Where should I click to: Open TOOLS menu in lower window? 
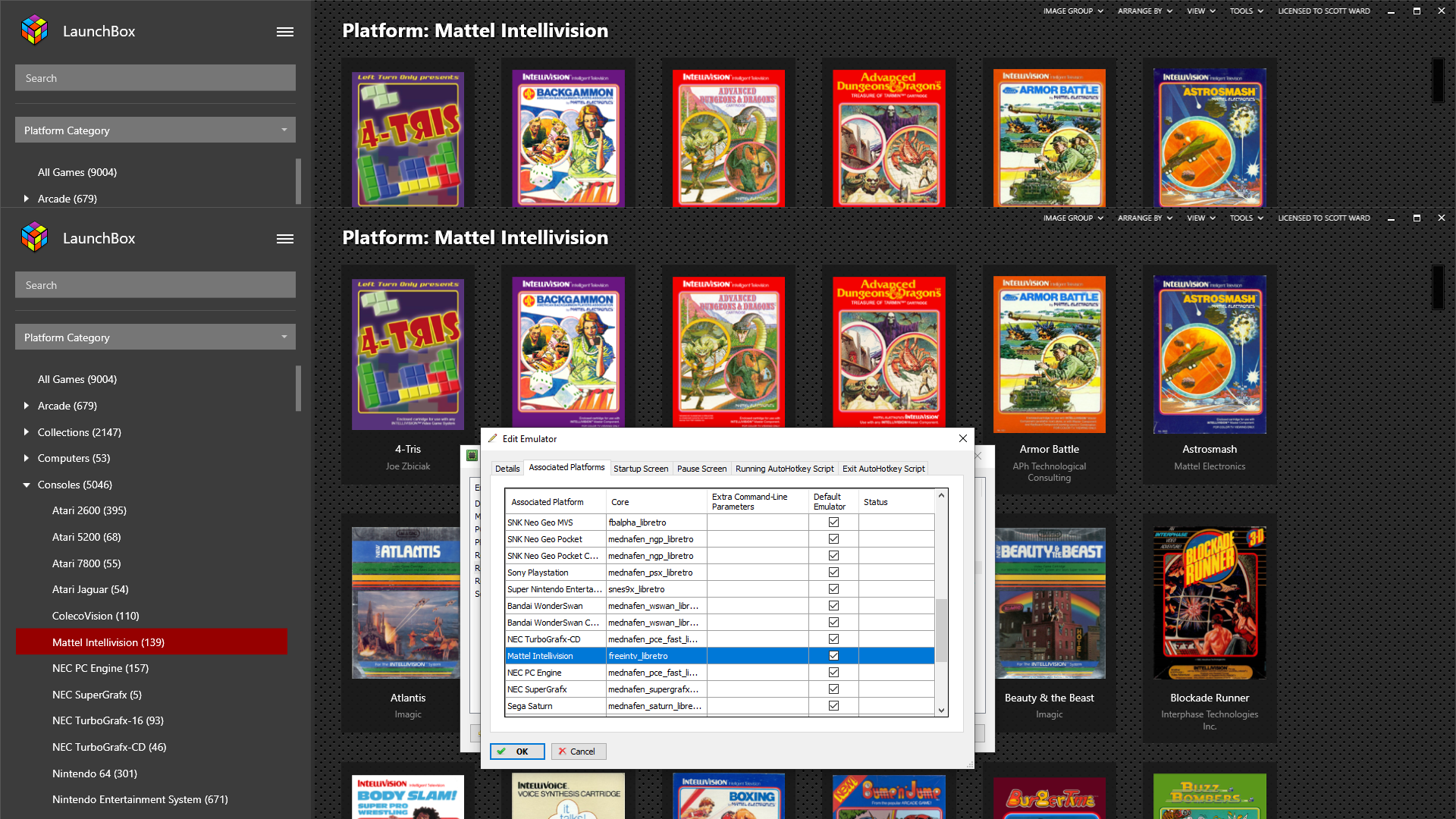tap(1247, 218)
